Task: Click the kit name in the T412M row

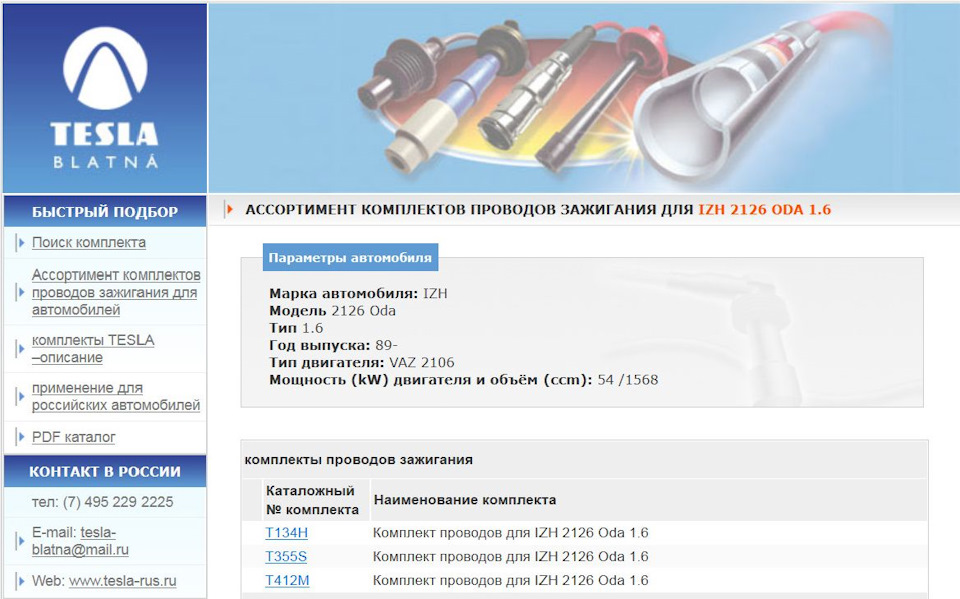Action: 511,580
